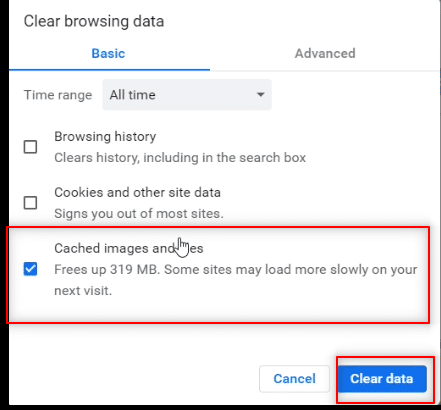This screenshot has width=441, height=410.
Task: Check the Browsing history checkbox
Action: (30, 147)
